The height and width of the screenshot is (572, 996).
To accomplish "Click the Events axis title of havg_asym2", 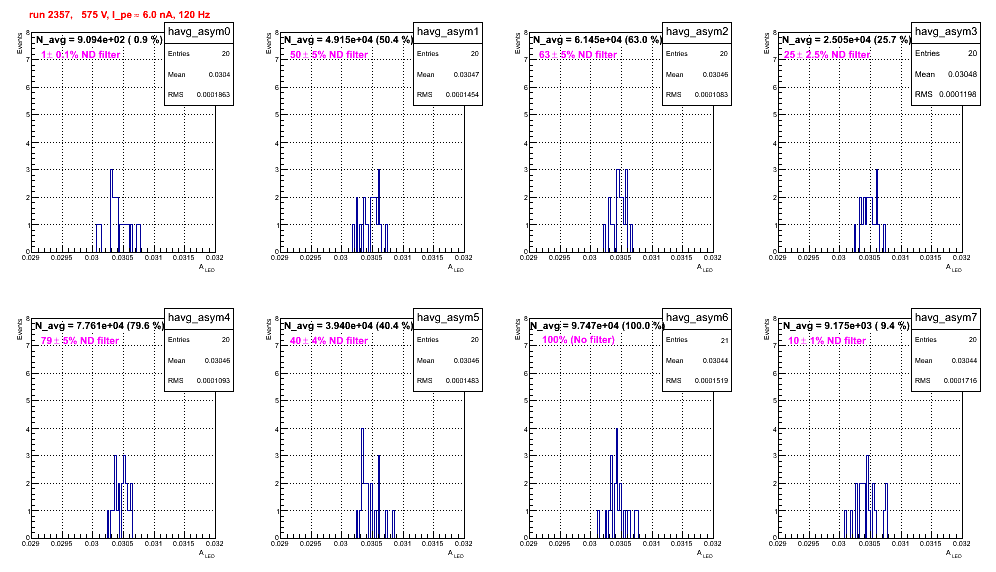I will coord(518,42).
